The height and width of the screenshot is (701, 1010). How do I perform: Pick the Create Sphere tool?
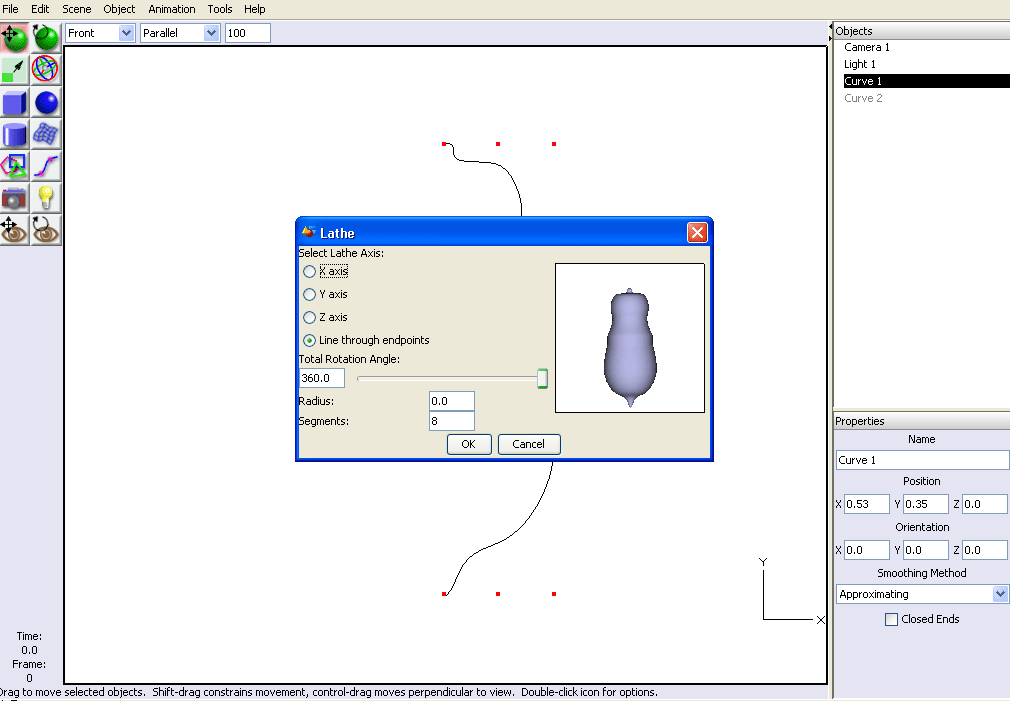46,102
